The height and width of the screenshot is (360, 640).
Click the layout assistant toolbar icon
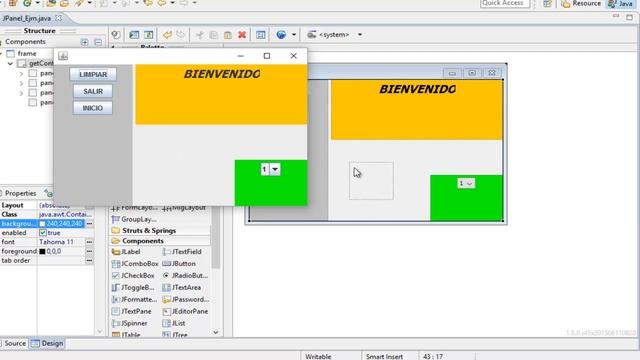[x=260, y=35]
